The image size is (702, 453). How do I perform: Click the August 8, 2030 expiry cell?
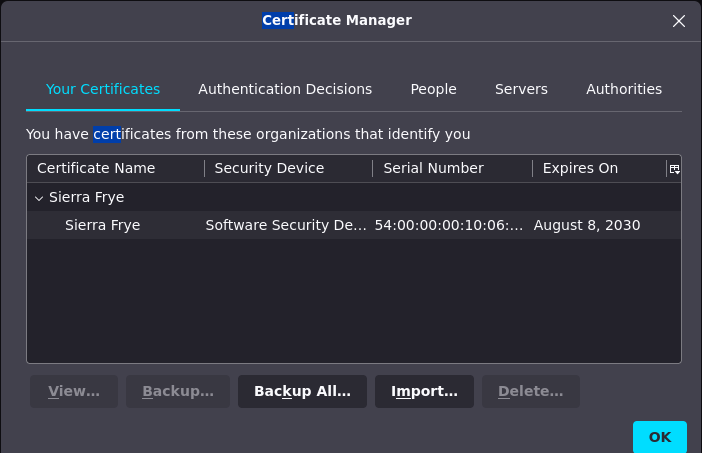(587, 225)
